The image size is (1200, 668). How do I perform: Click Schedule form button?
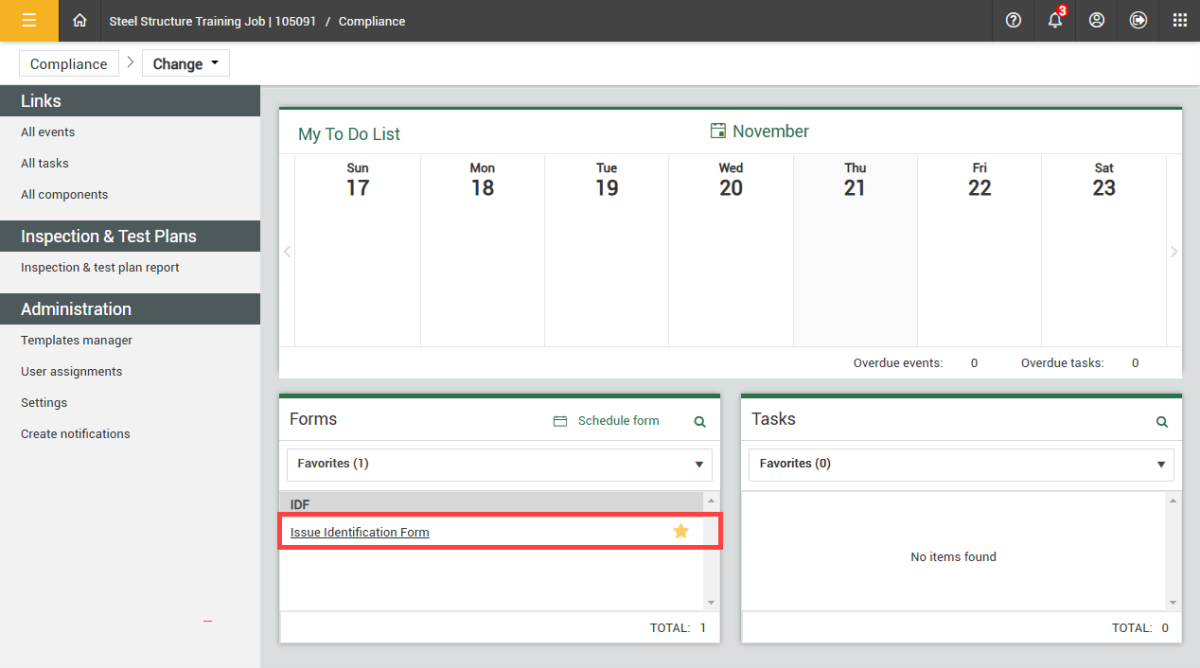tap(607, 421)
